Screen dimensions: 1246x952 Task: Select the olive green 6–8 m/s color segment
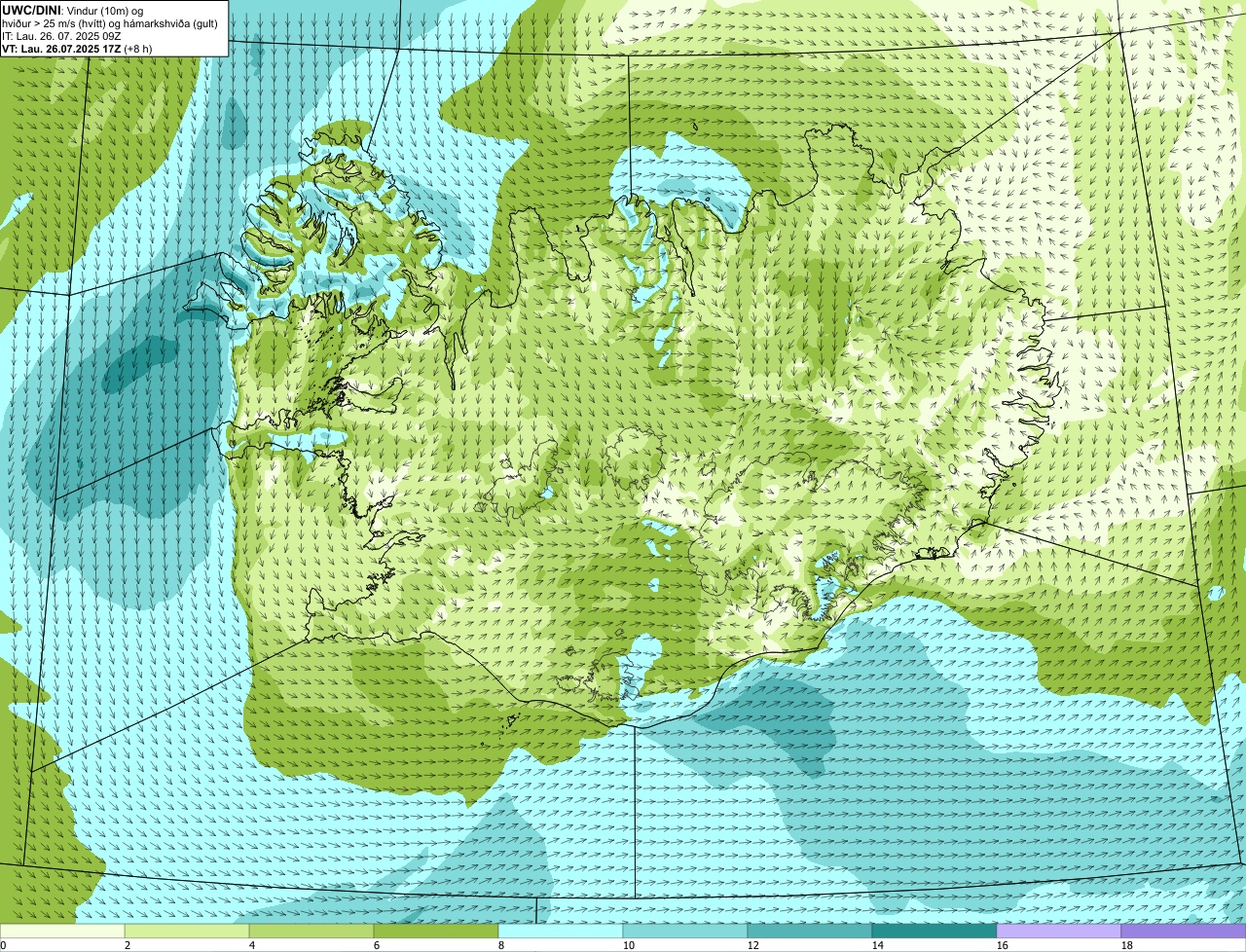point(436,931)
